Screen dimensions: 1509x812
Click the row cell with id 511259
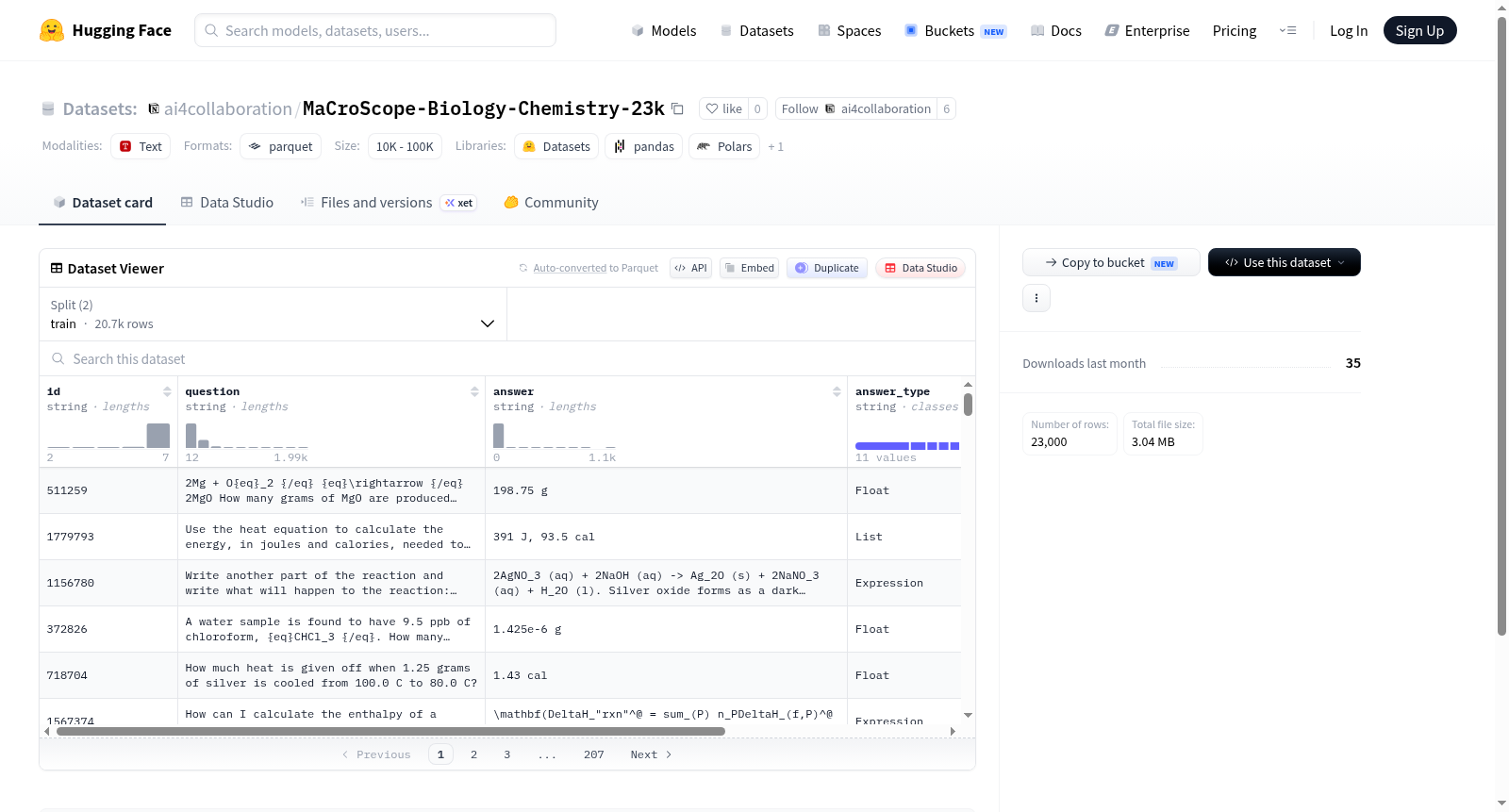coord(108,490)
